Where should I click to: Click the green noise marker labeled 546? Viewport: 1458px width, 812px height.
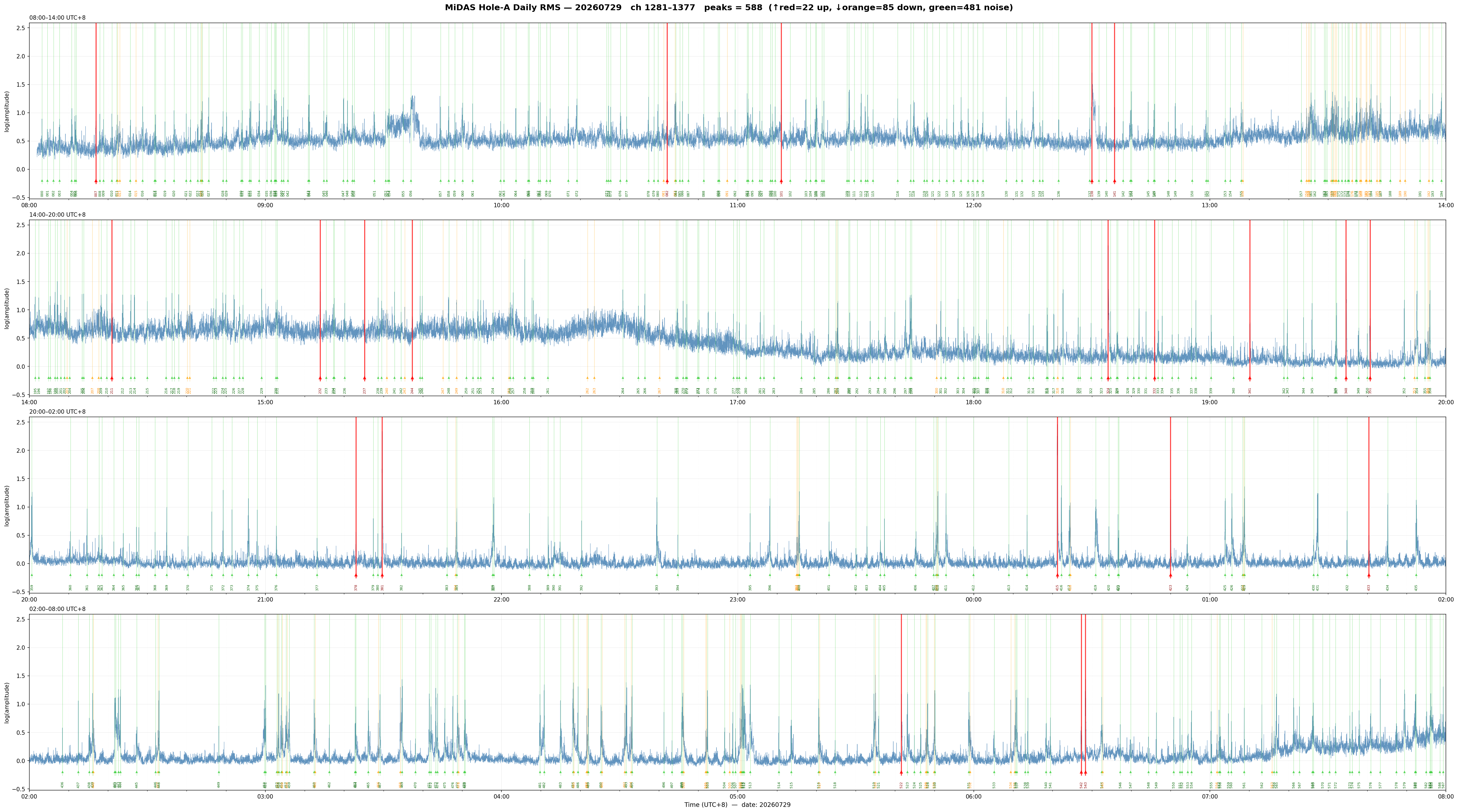pyautogui.click(x=1120, y=772)
